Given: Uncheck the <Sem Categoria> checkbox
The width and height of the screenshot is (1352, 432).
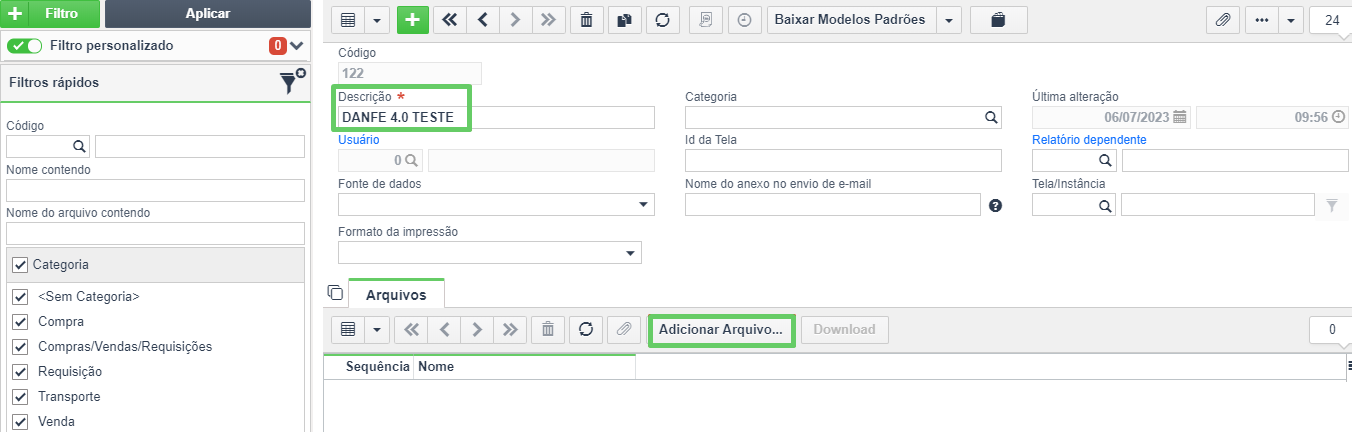Looking at the screenshot, I should (19, 297).
